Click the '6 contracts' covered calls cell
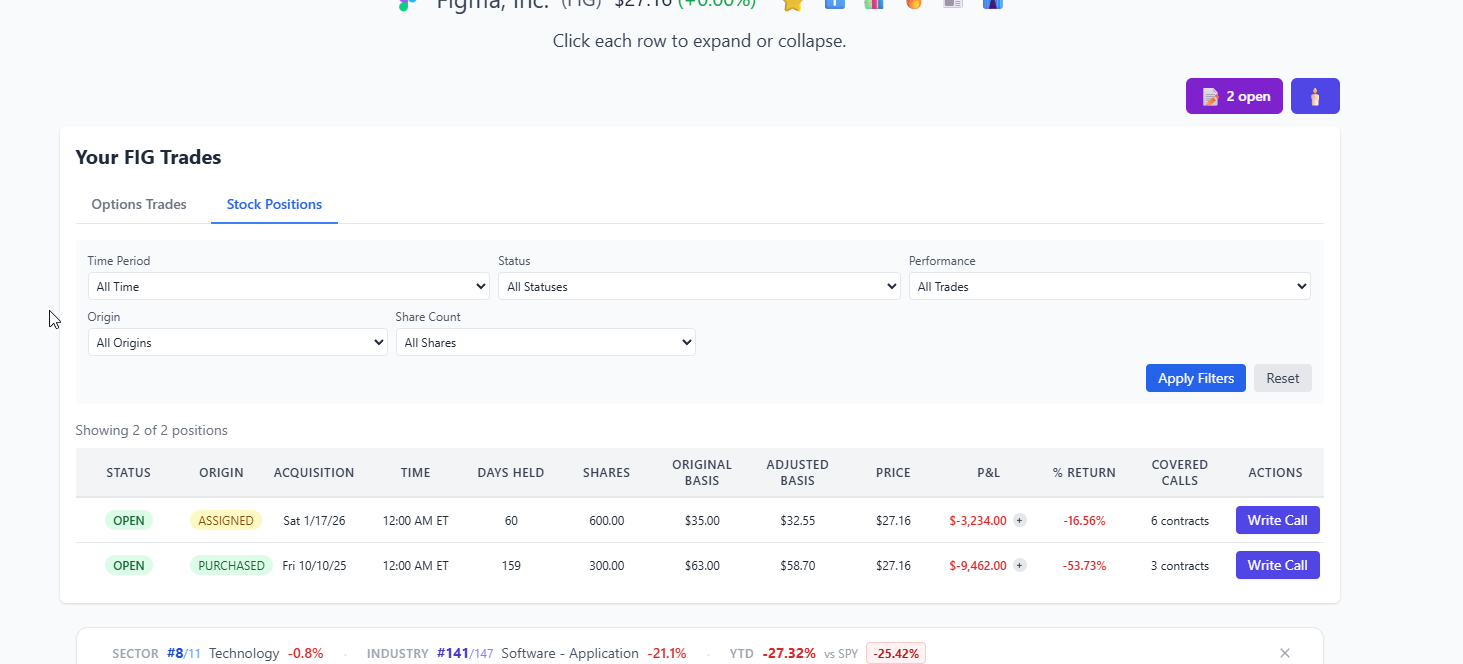 pos(1180,521)
